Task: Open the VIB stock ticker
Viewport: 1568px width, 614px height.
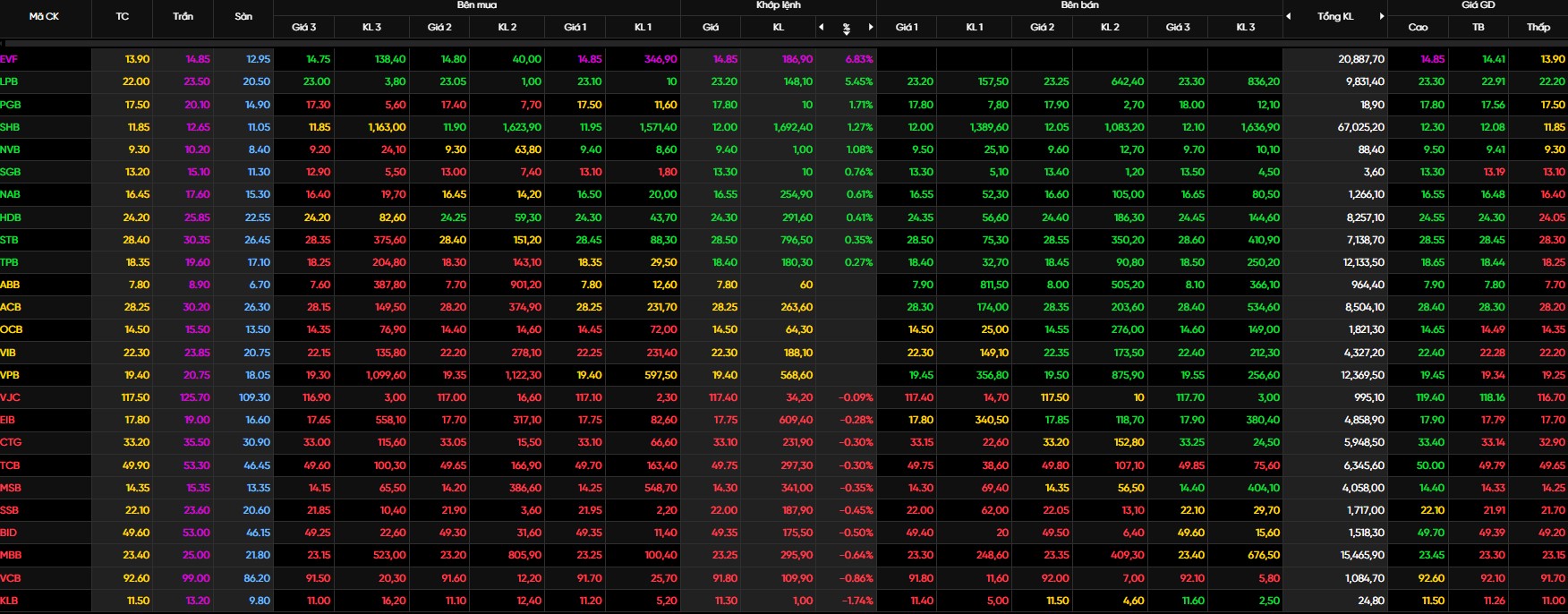Action: tap(8, 353)
